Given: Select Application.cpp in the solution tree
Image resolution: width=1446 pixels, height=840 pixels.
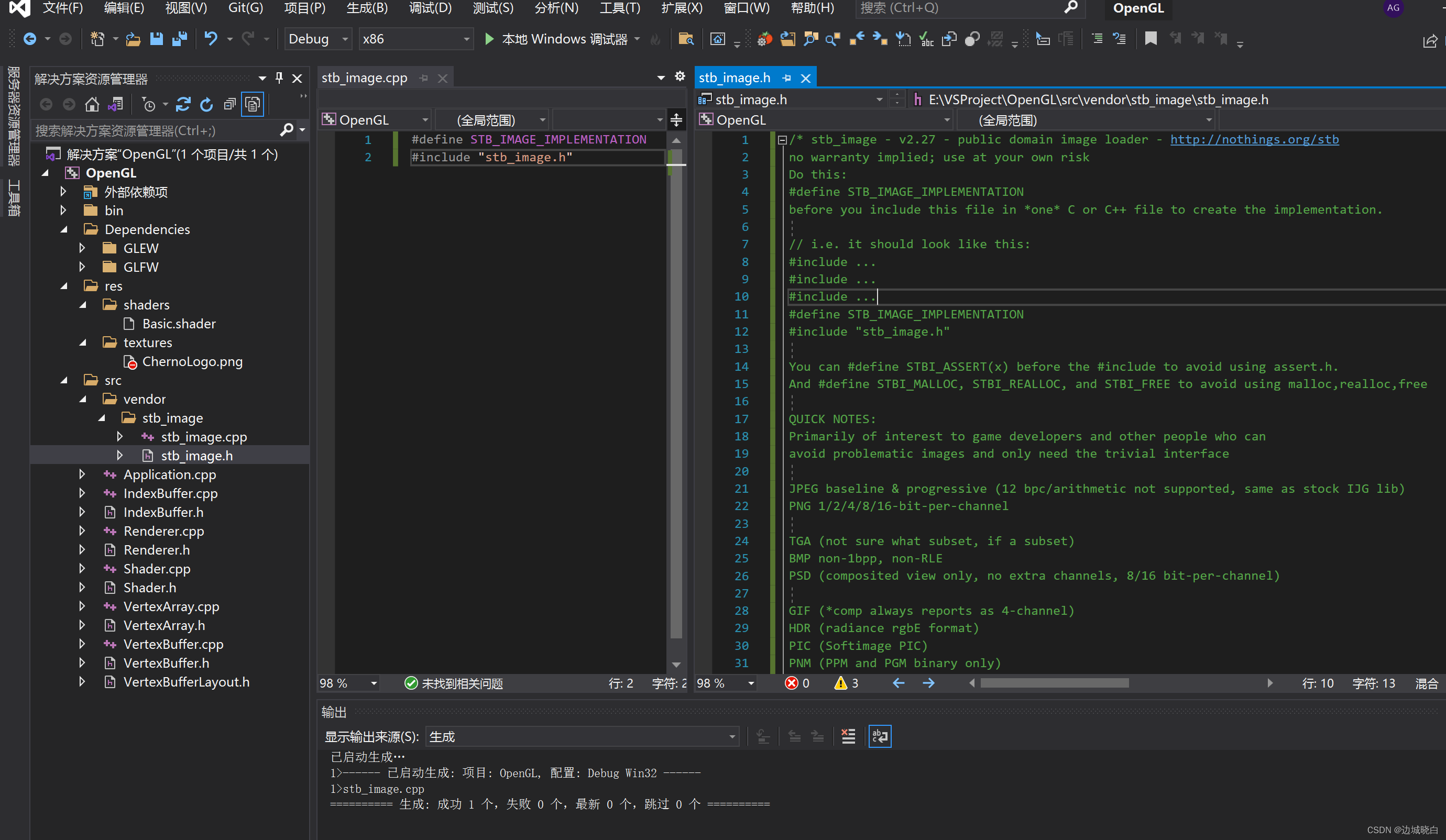Looking at the screenshot, I should coord(169,474).
